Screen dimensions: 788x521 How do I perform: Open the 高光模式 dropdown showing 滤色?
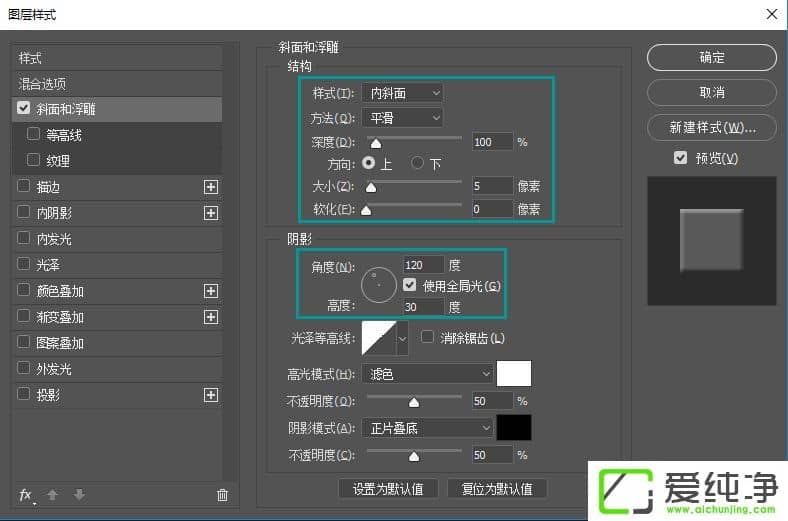(428, 374)
